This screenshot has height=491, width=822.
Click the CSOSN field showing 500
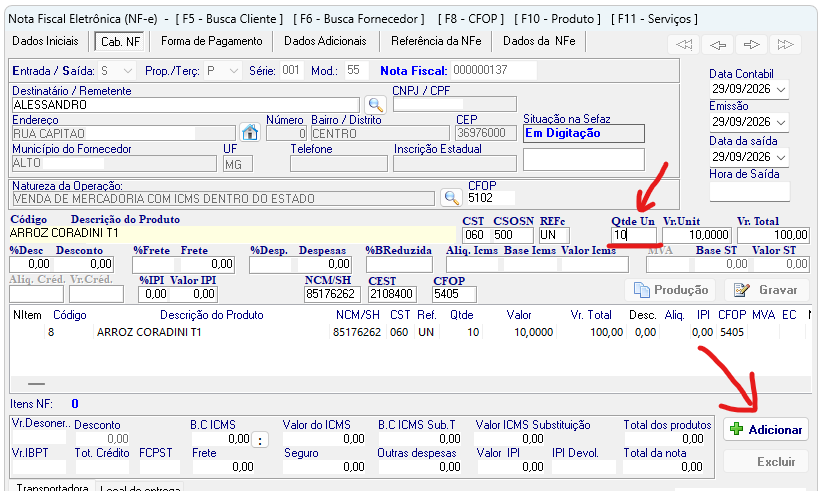coord(512,235)
